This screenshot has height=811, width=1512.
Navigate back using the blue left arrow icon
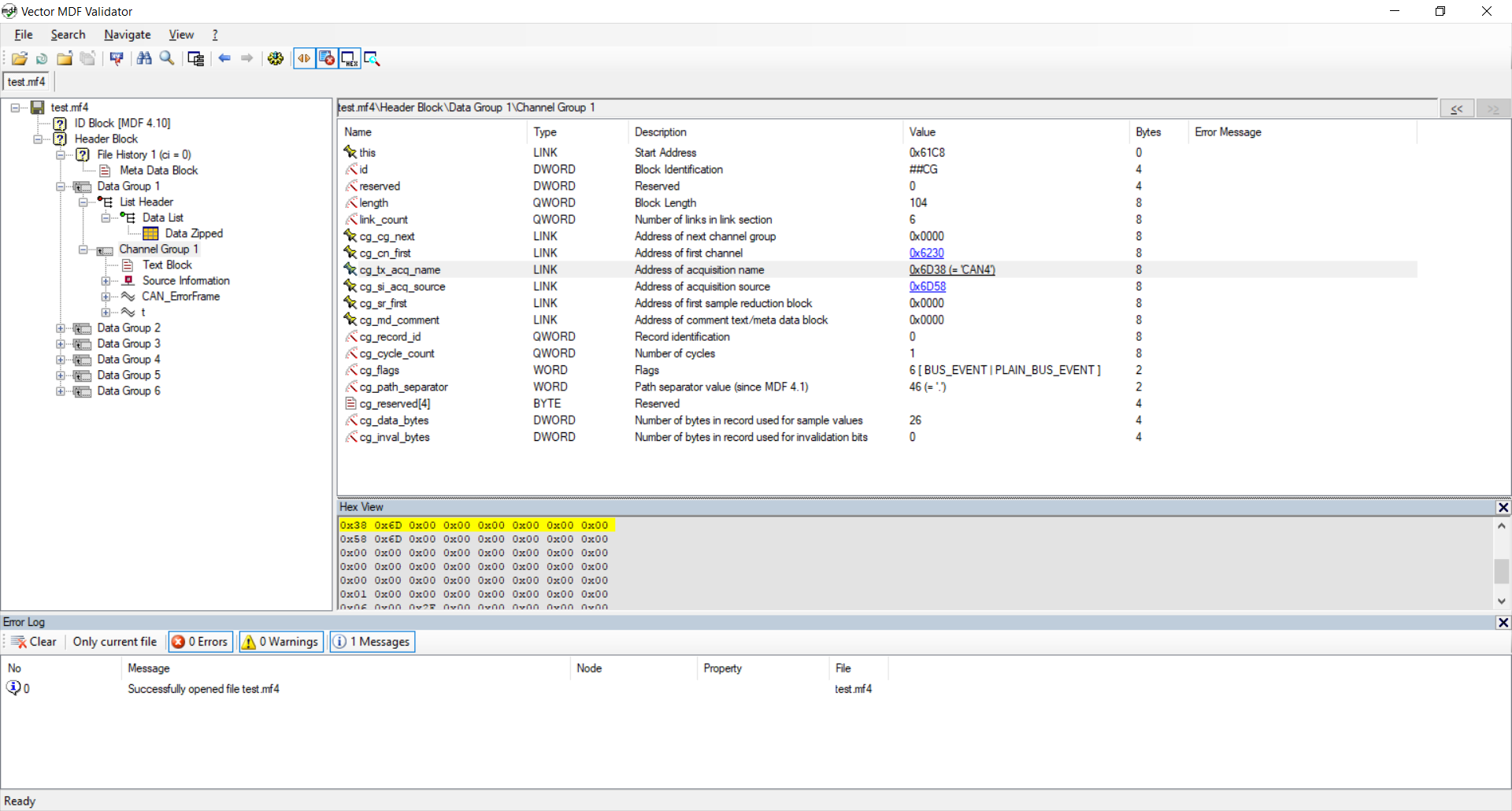pos(225,58)
